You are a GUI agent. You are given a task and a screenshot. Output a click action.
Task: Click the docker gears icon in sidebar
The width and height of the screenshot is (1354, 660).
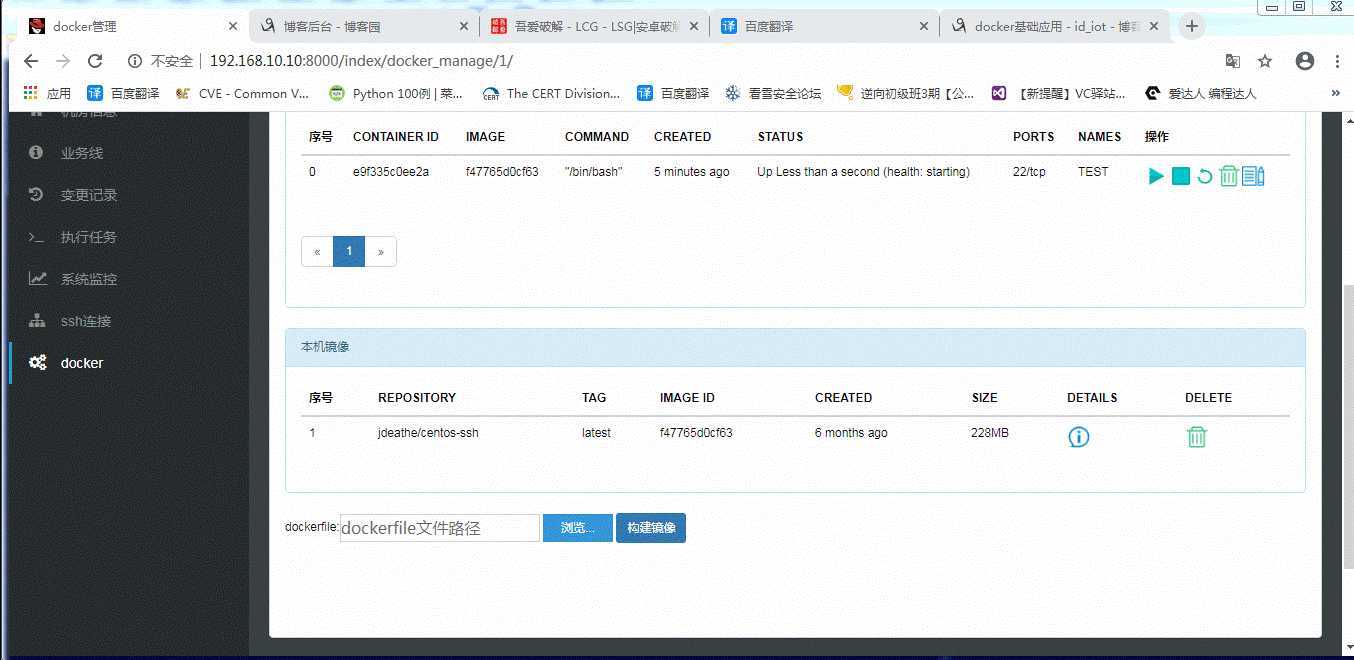click(38, 363)
